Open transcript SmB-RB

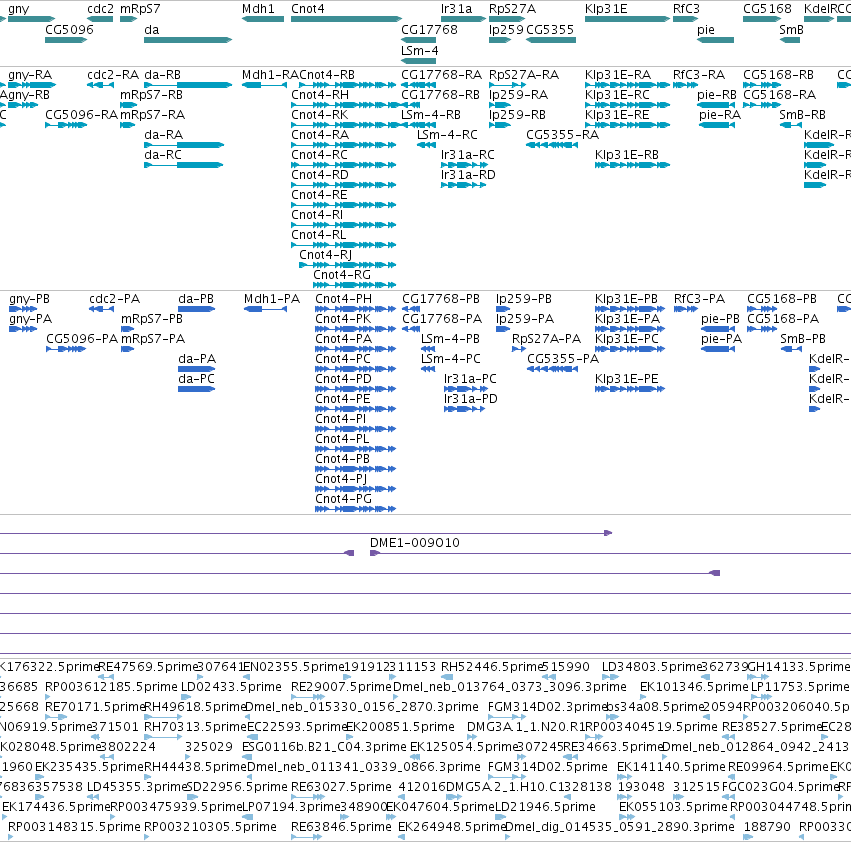(802, 115)
